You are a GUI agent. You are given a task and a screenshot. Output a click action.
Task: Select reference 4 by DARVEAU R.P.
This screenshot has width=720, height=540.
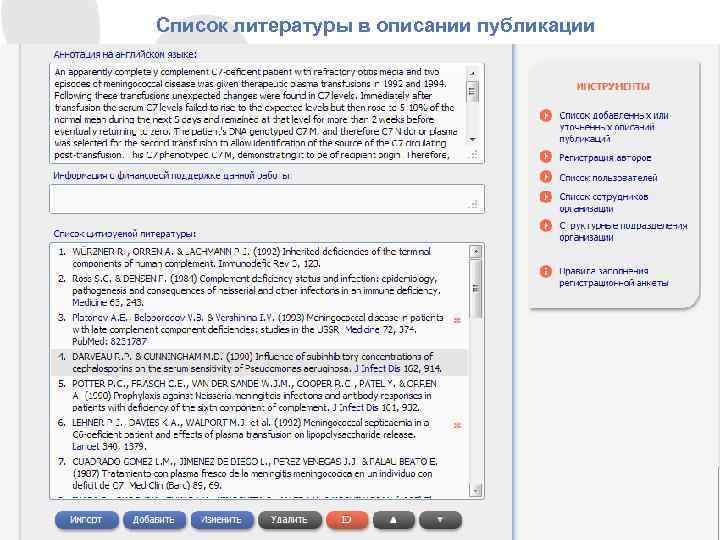click(x=260, y=363)
